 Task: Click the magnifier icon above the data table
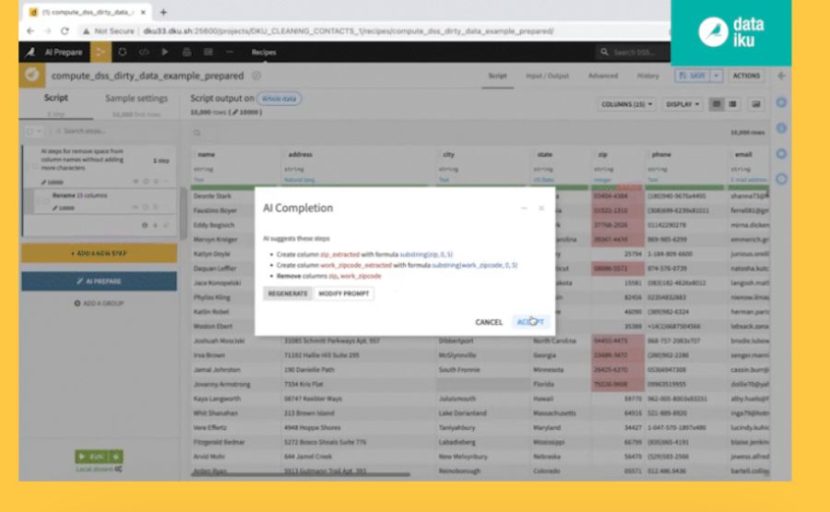click(x=197, y=132)
